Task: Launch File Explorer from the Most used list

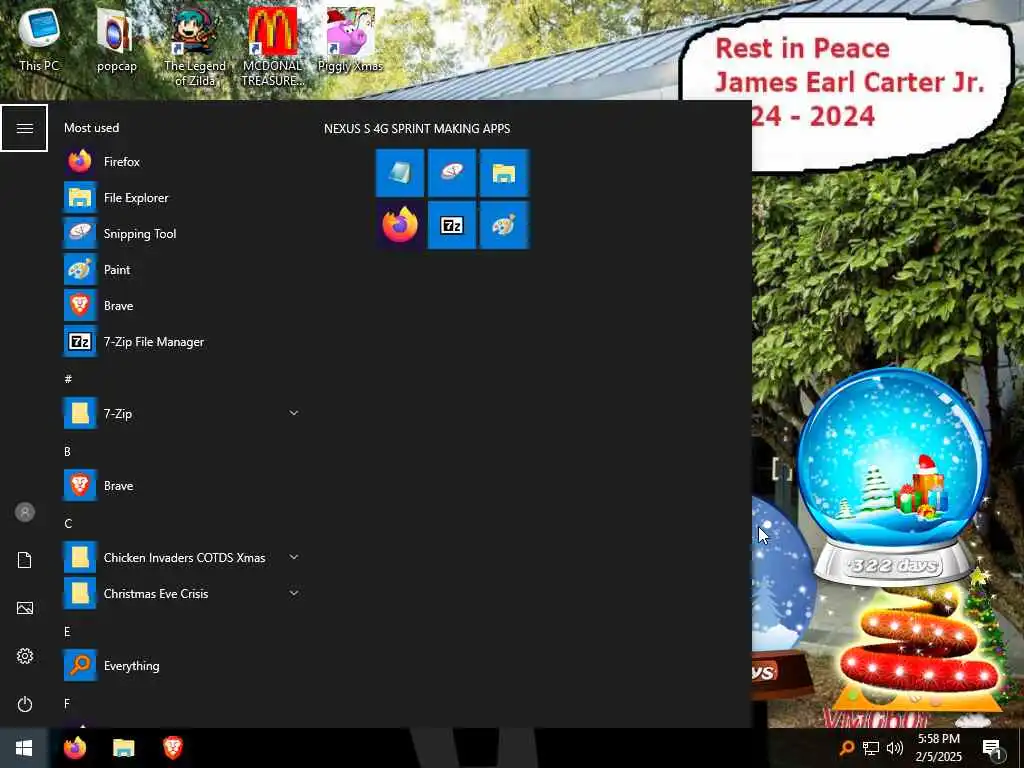Action: pyautogui.click(x=183, y=197)
